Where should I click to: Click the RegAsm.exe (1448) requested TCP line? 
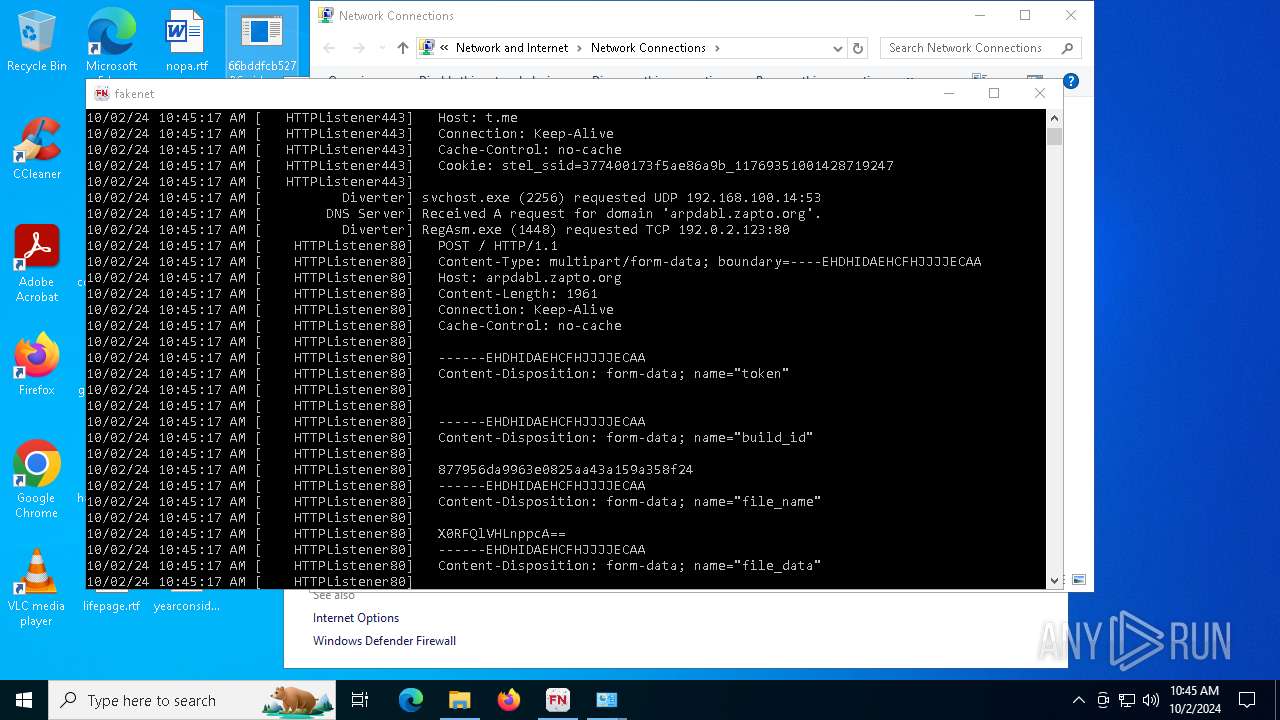coord(605,230)
